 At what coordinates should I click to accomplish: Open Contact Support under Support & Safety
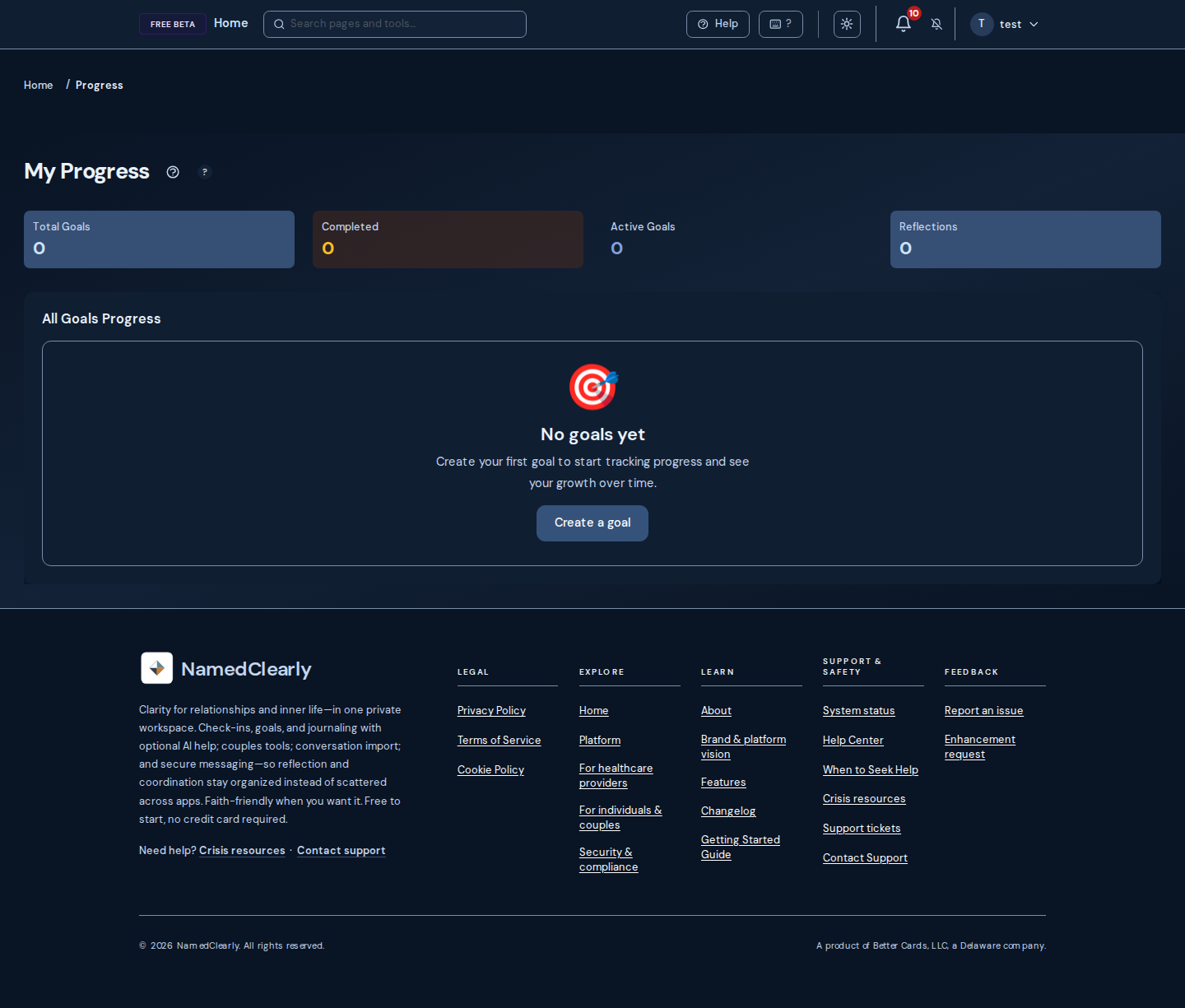click(x=865, y=857)
